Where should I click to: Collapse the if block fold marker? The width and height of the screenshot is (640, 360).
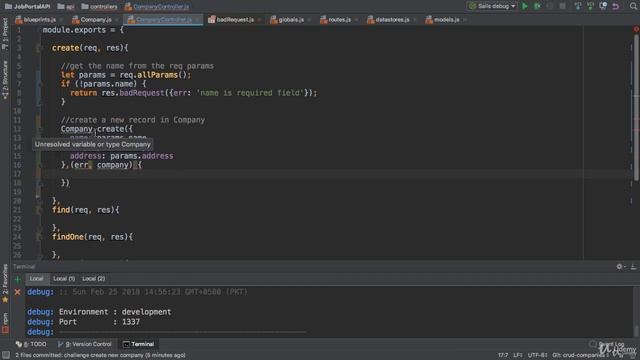(39, 84)
